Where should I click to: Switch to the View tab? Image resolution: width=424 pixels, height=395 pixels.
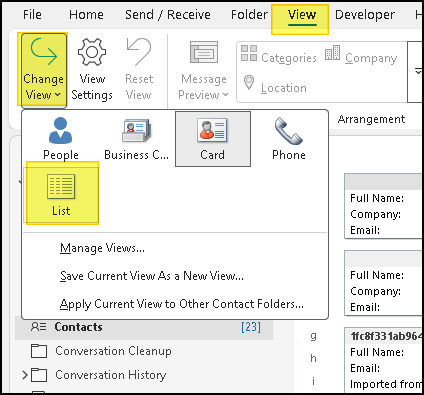[x=302, y=15]
